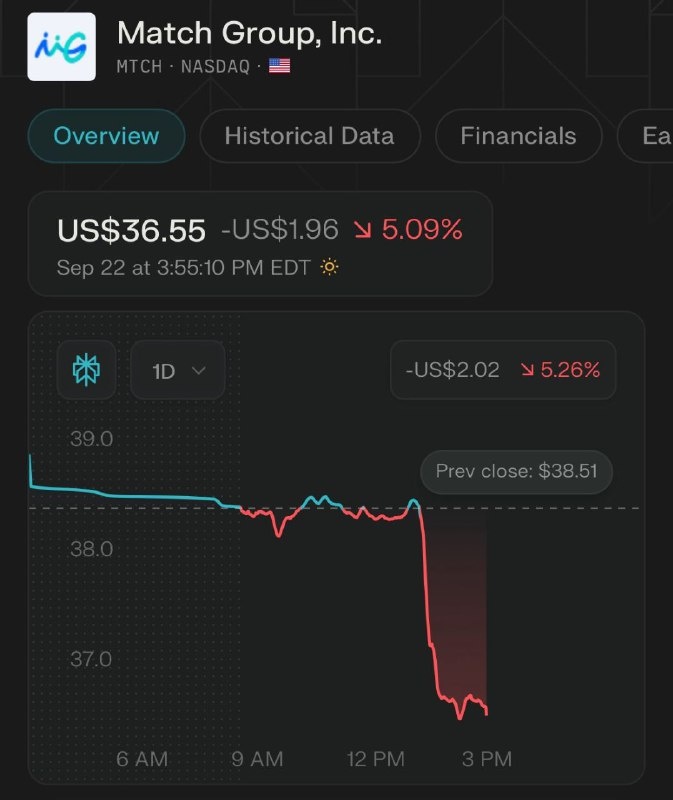Viewport: 673px width, 800px height.
Task: Open the Financials tab
Action: pos(518,136)
